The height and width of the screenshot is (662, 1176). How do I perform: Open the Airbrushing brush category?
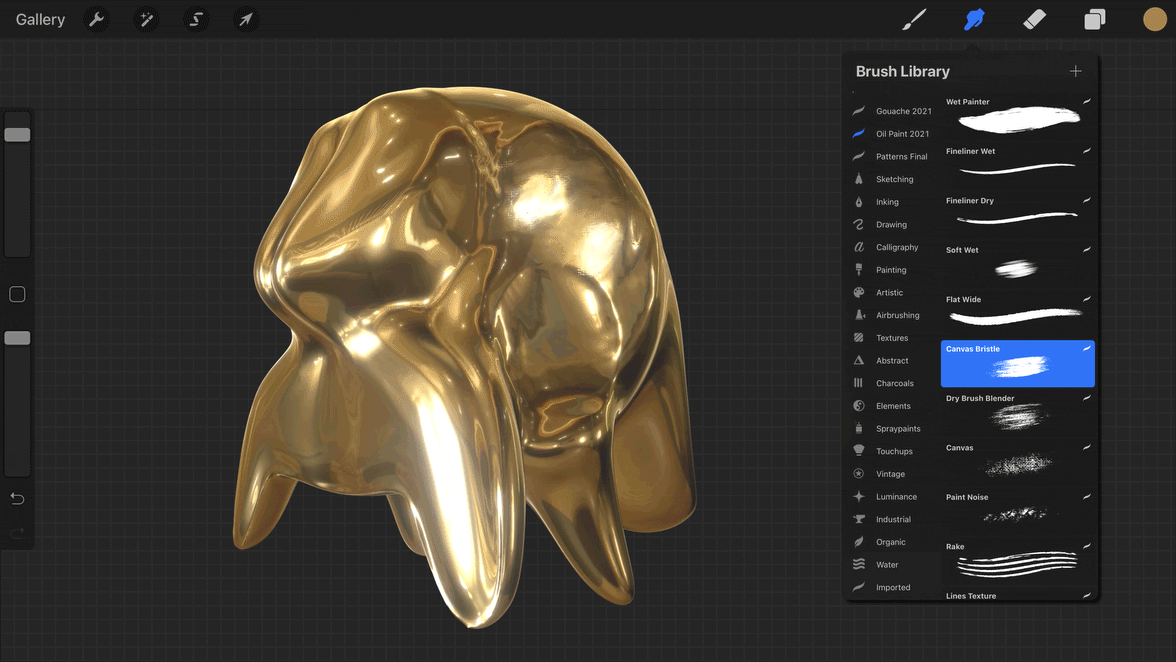897,315
